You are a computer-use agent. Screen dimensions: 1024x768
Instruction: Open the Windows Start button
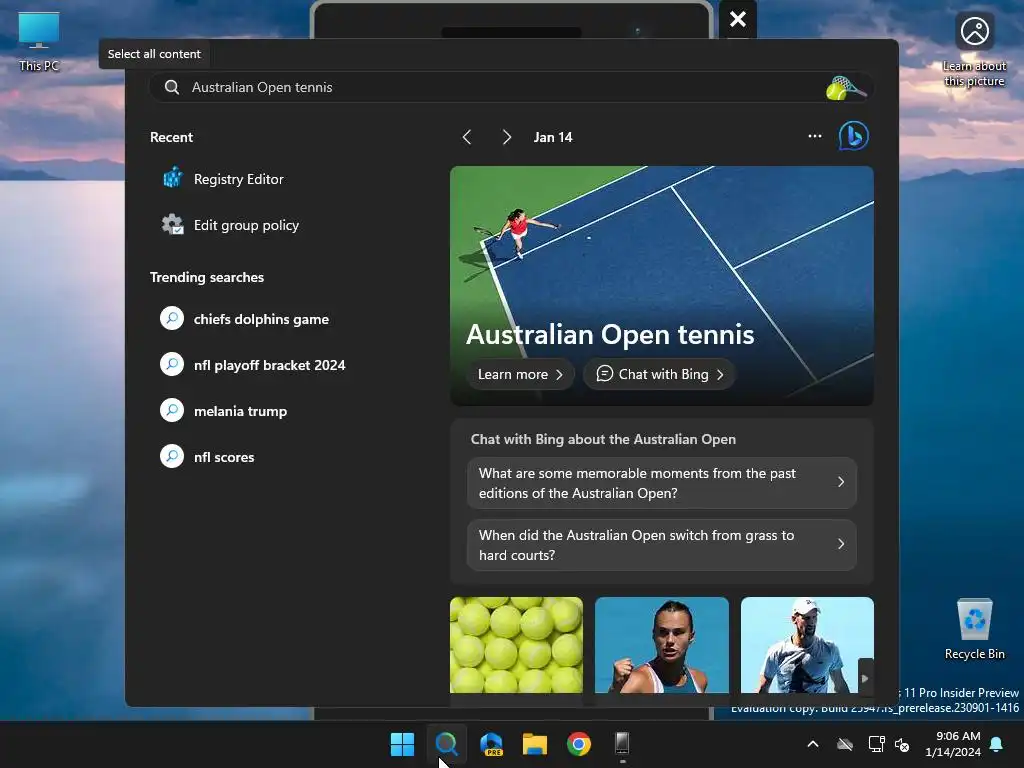click(x=402, y=744)
